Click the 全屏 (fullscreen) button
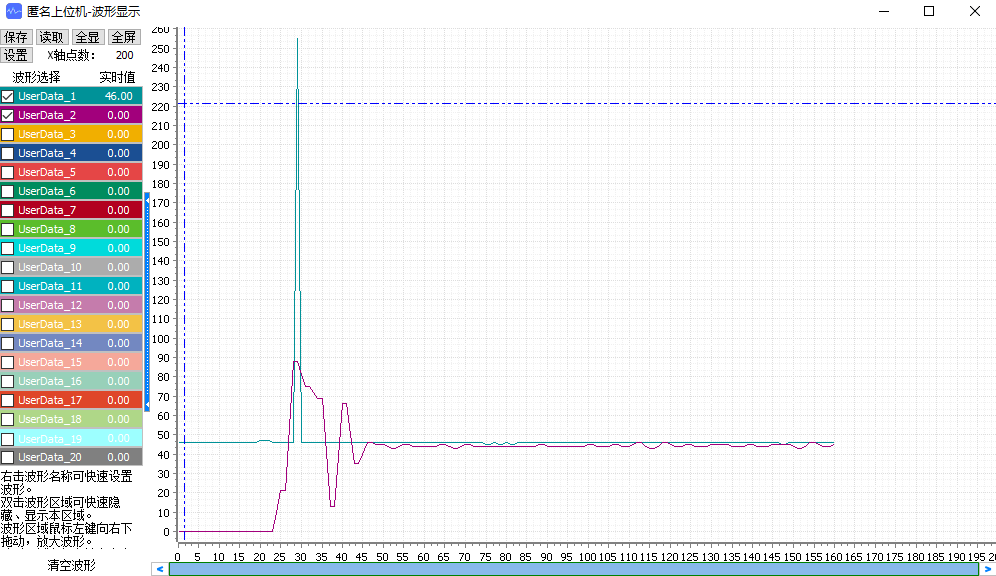The width and height of the screenshot is (996, 576). [124, 37]
